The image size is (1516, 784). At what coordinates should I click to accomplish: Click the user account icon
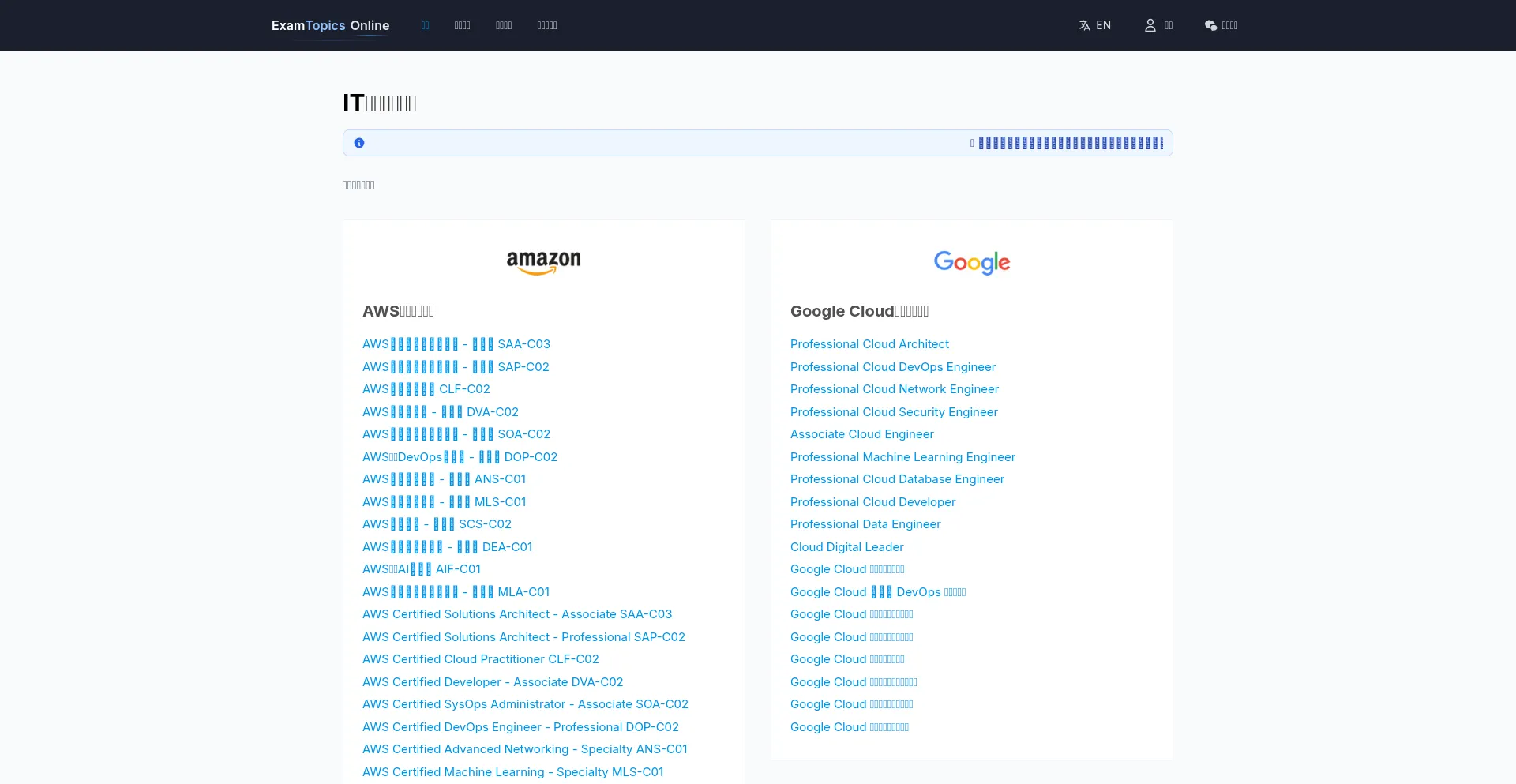[1150, 25]
